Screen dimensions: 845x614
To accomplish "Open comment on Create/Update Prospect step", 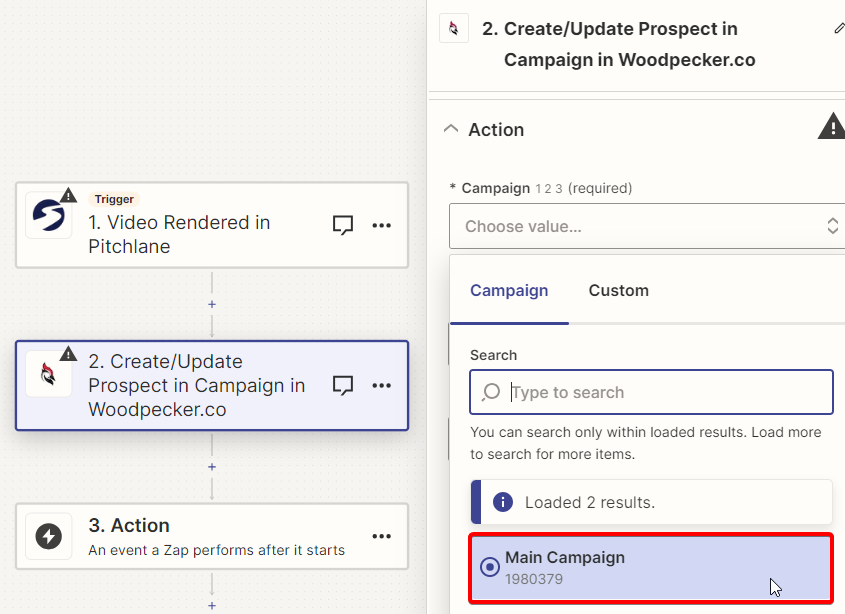I will click(343, 385).
